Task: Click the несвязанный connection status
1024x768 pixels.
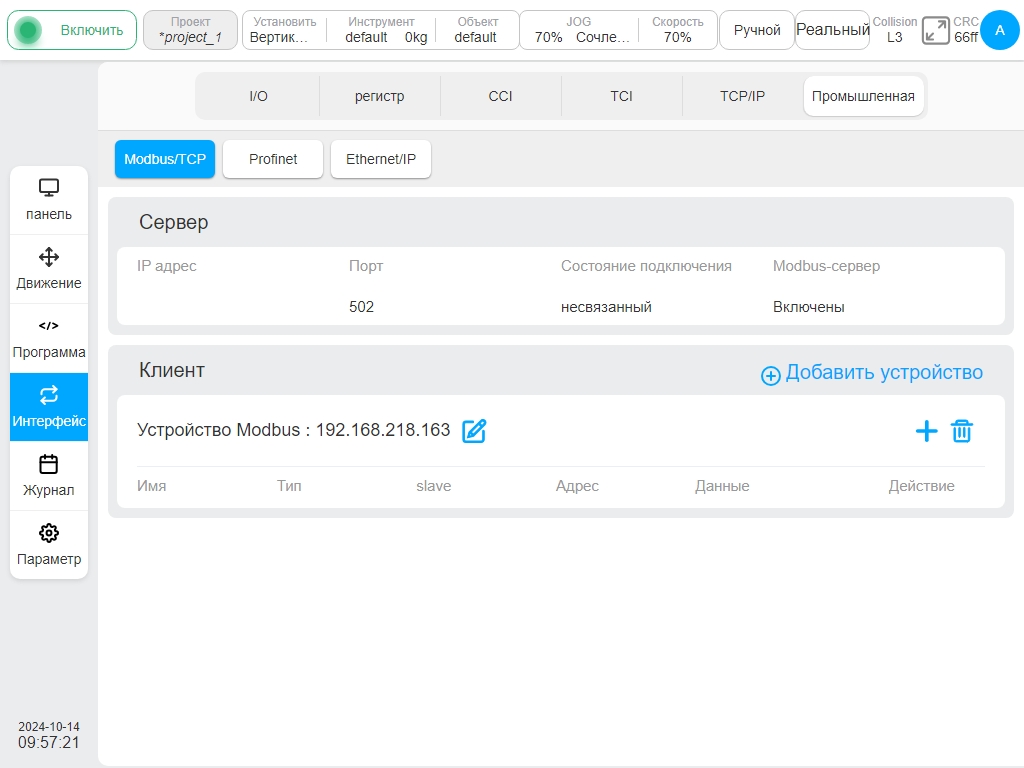Action: pos(606,307)
